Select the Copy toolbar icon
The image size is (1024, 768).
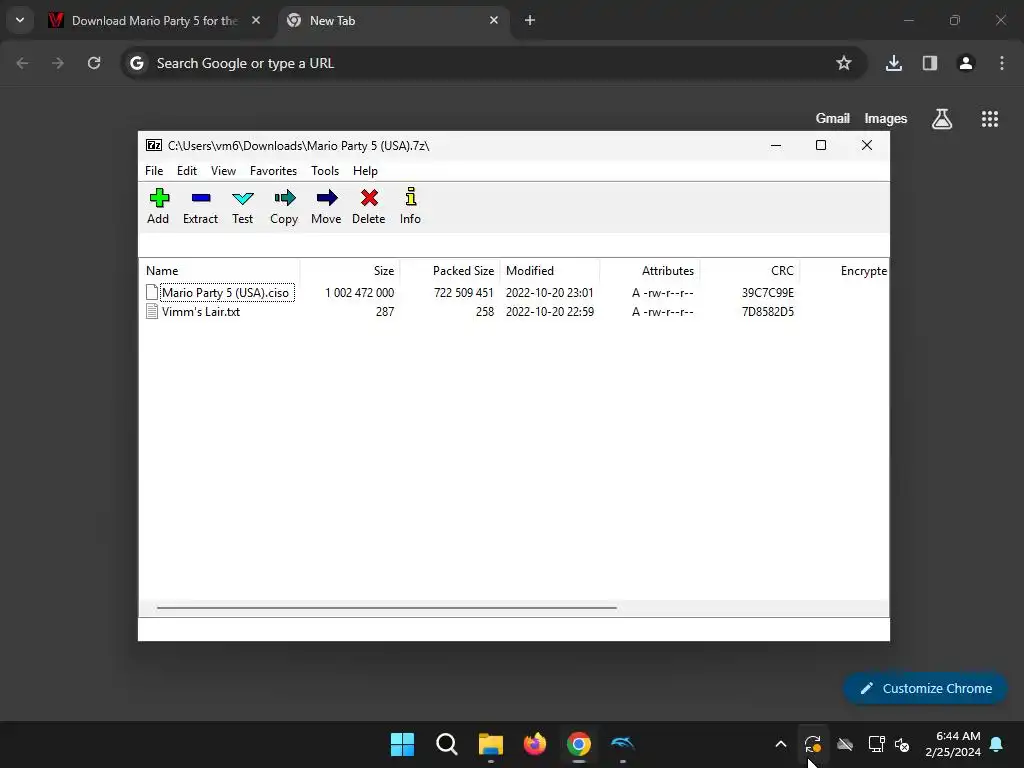pos(284,206)
